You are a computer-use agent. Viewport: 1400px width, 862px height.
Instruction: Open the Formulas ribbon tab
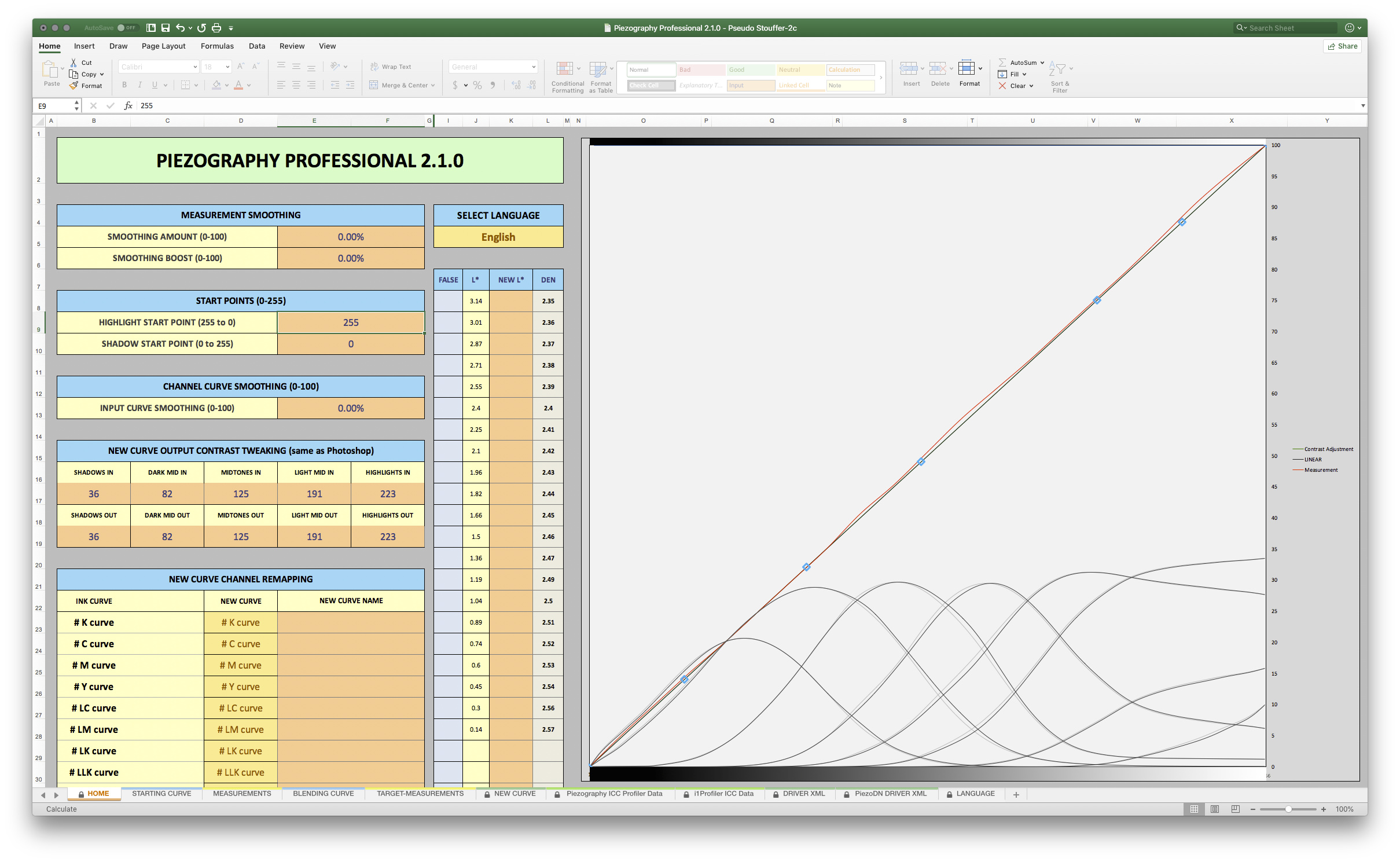click(217, 46)
